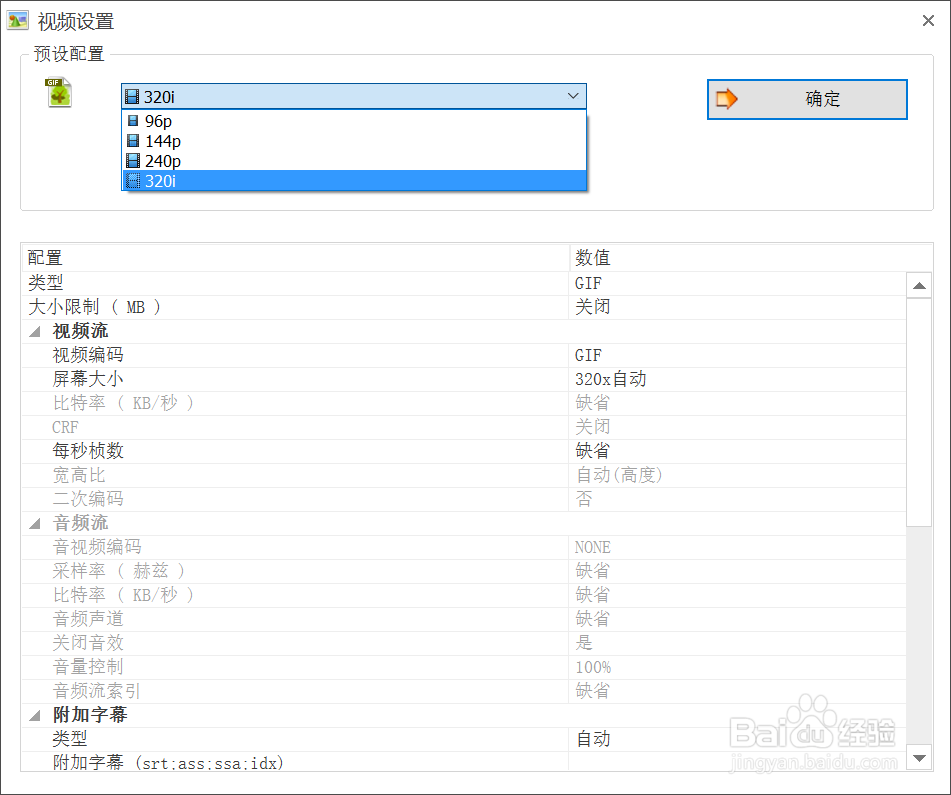Click the 音频声道 row label
The height and width of the screenshot is (795, 951).
pyautogui.click(x=88, y=619)
